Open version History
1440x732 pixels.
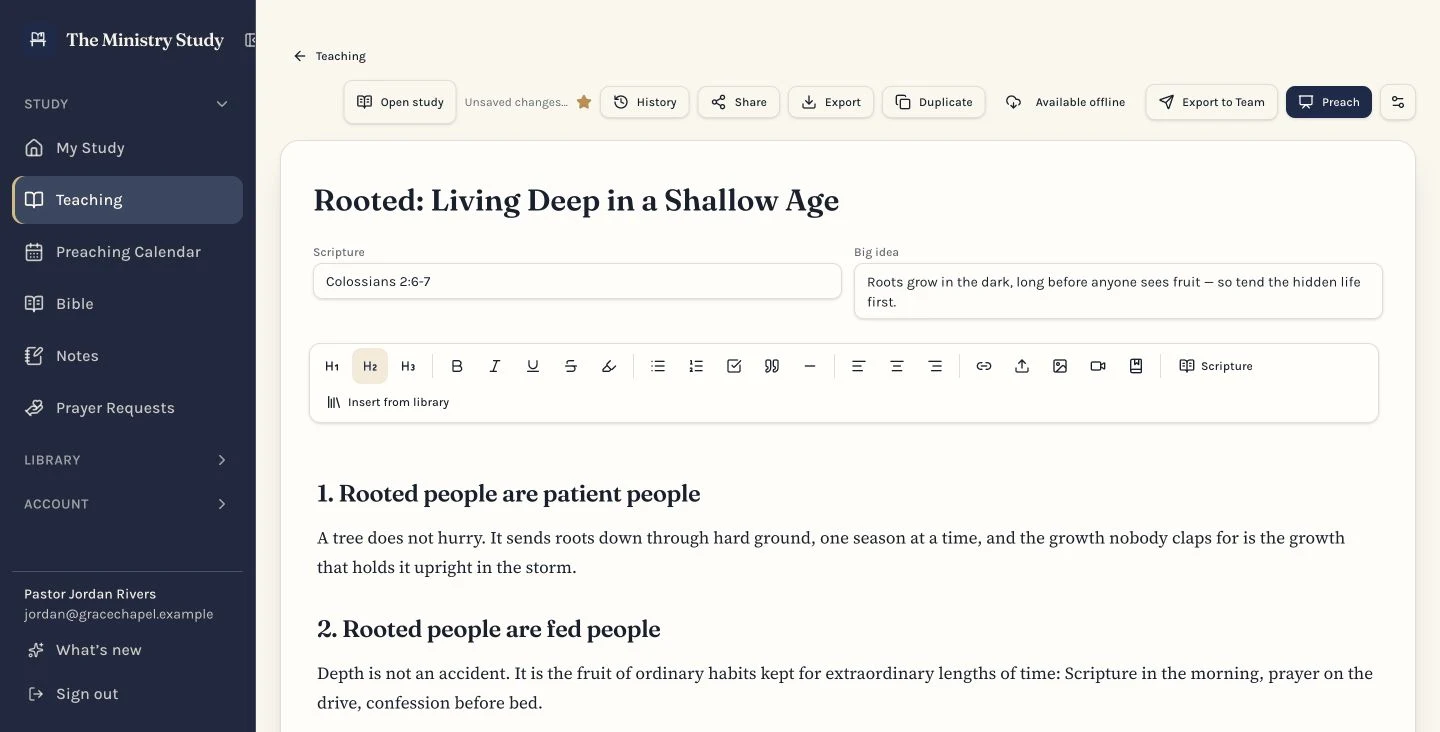(x=645, y=102)
